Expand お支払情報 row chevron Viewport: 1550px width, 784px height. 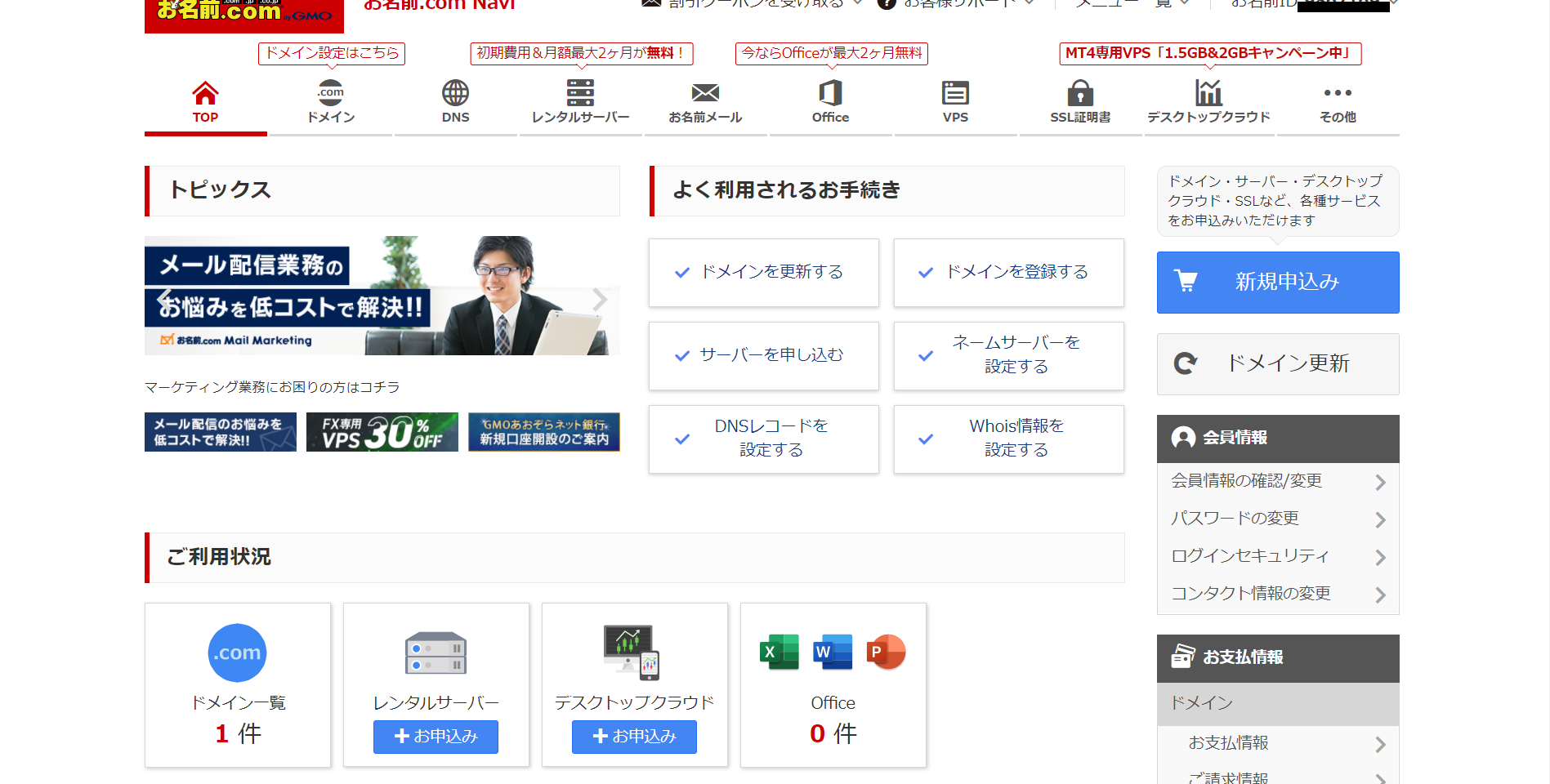[1380, 745]
